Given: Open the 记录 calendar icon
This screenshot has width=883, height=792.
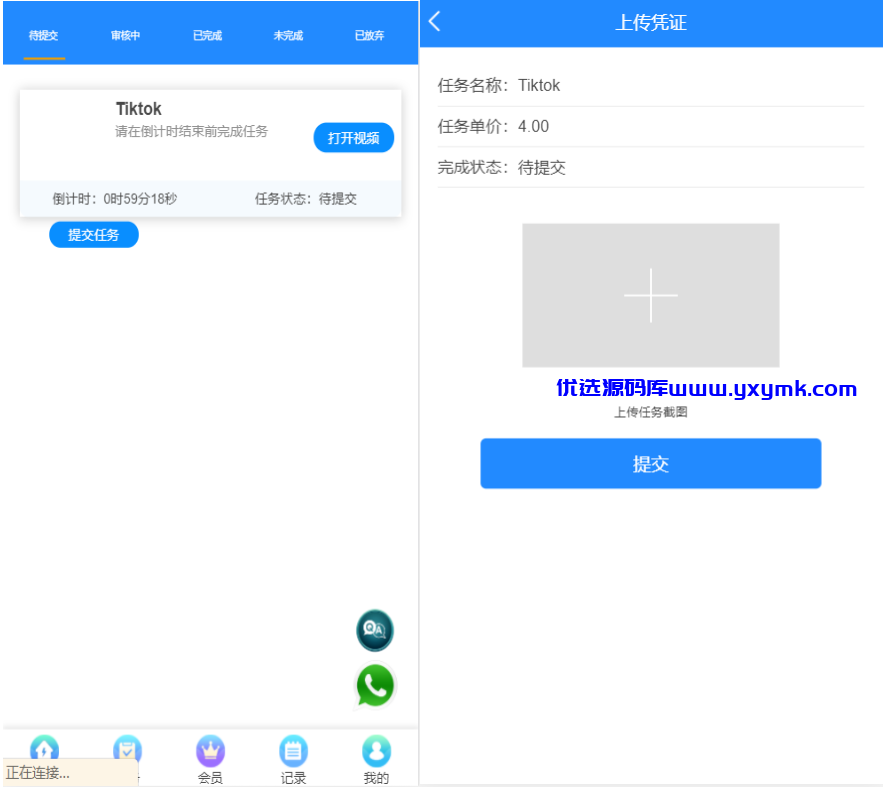Looking at the screenshot, I should pos(293,751).
